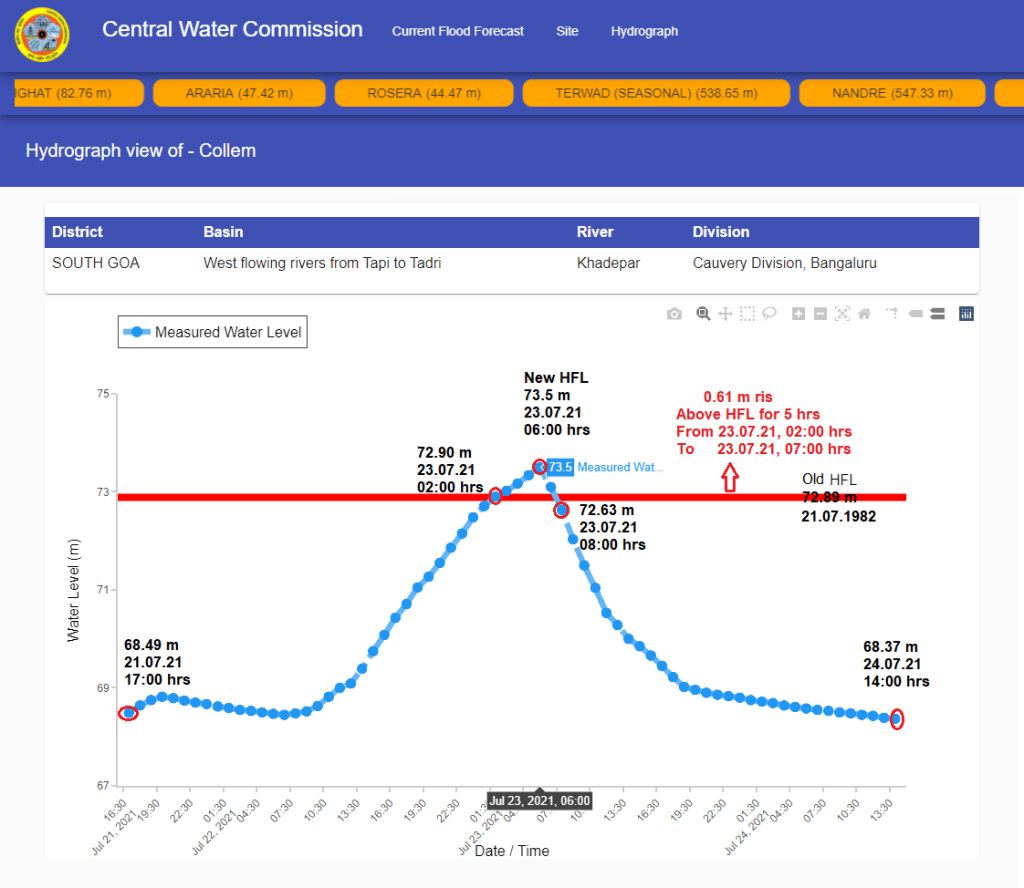Download the plot using the camera icon
This screenshot has width=1024, height=888.
pyautogui.click(x=675, y=314)
